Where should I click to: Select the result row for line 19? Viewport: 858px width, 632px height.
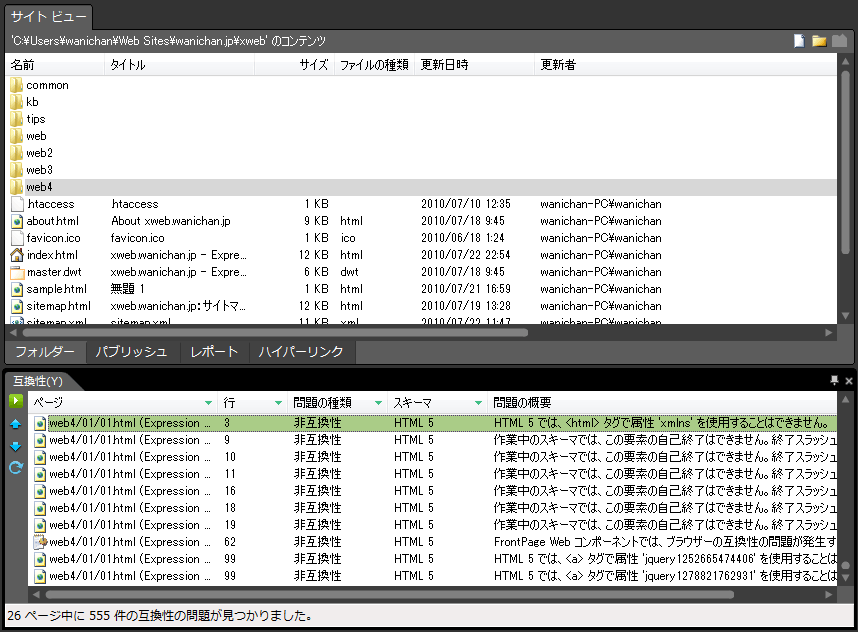[x=433, y=525]
